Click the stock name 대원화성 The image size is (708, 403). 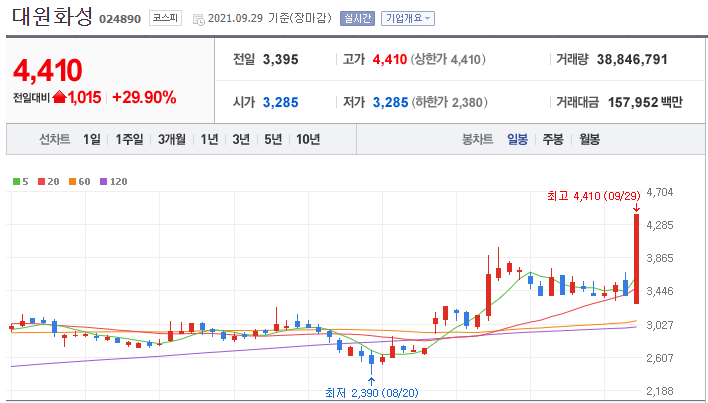coord(52,18)
